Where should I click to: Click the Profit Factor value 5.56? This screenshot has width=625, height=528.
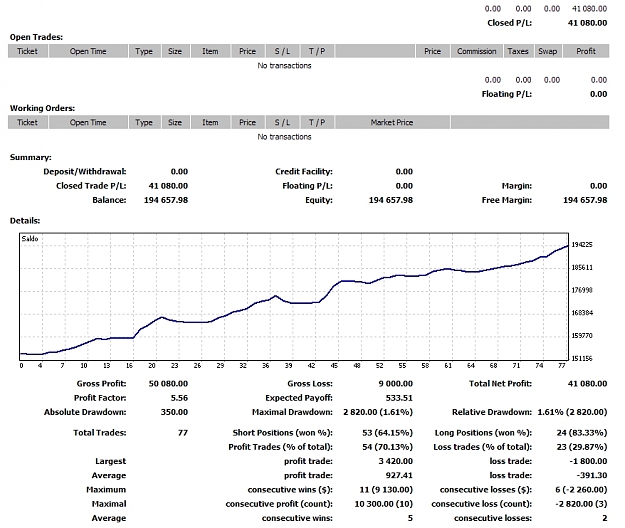click(x=179, y=398)
